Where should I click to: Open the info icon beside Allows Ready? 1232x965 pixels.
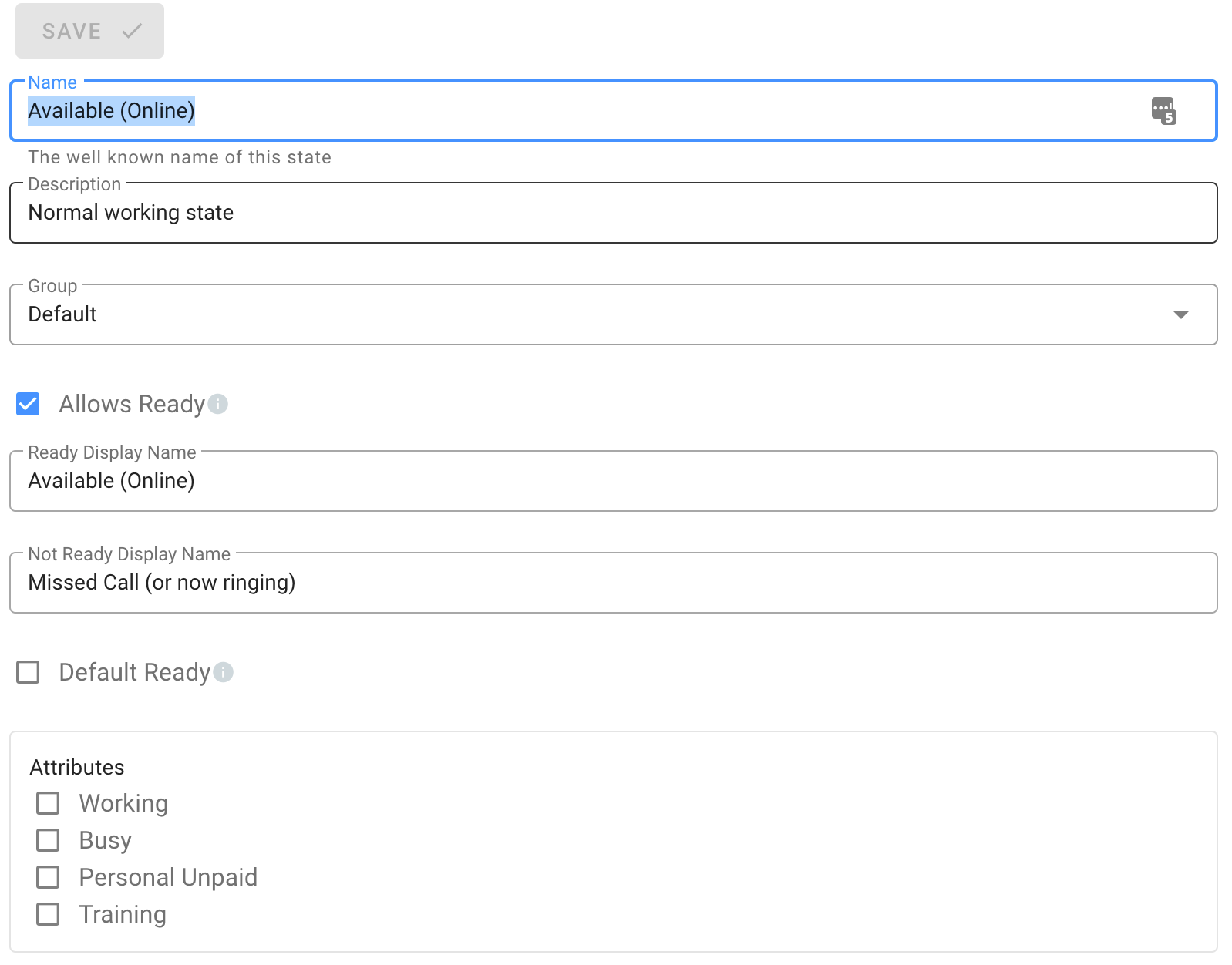218,404
